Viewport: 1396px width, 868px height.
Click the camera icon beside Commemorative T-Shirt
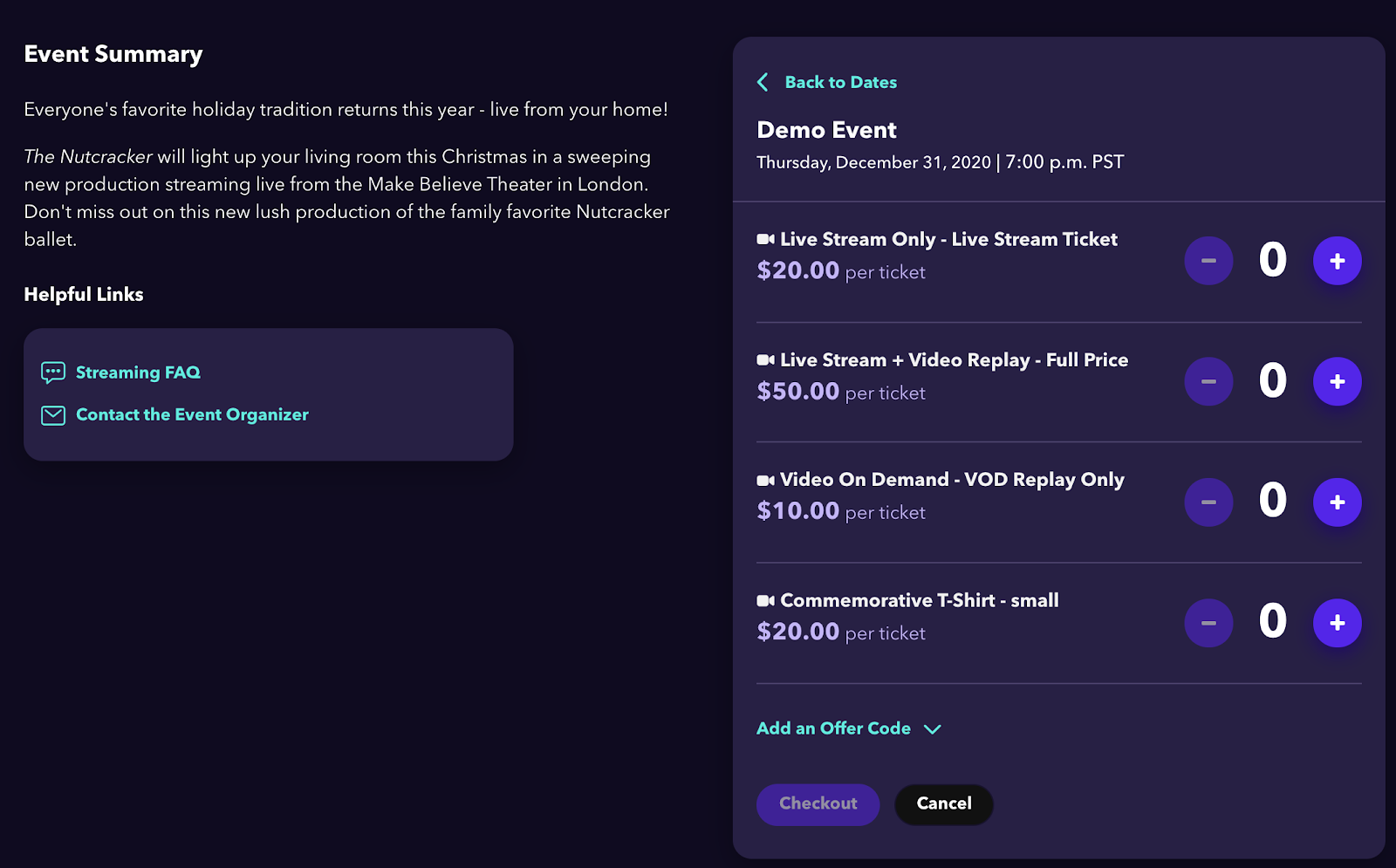(764, 600)
